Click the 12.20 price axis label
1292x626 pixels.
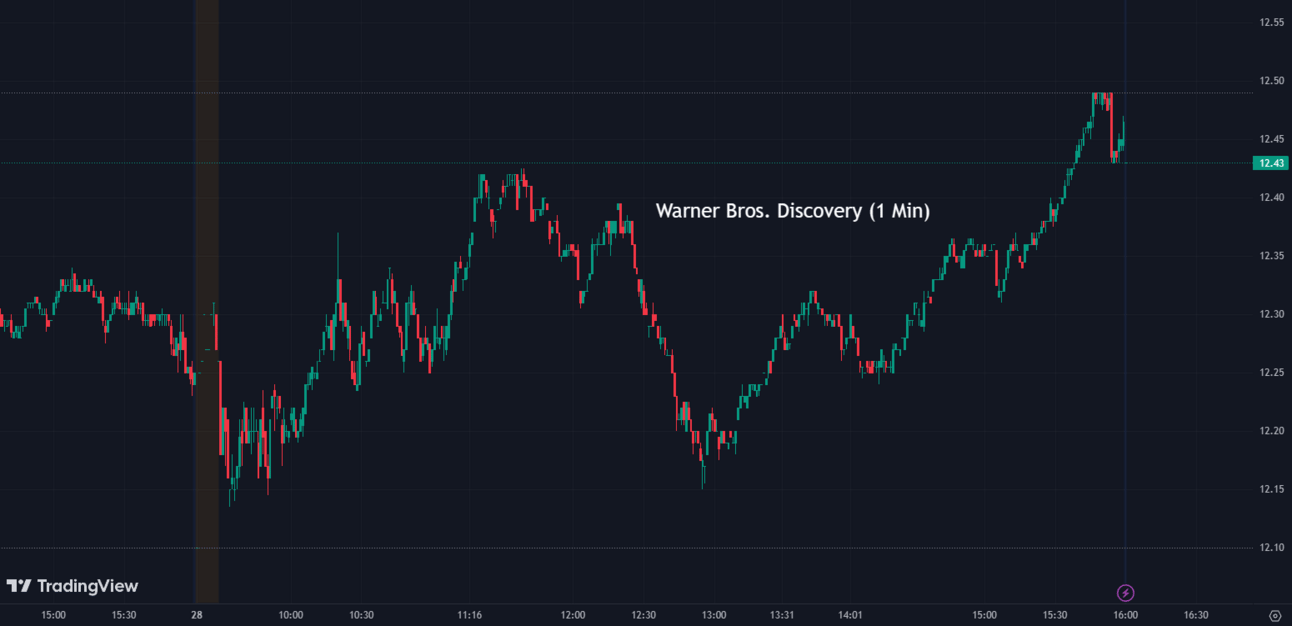(1272, 431)
